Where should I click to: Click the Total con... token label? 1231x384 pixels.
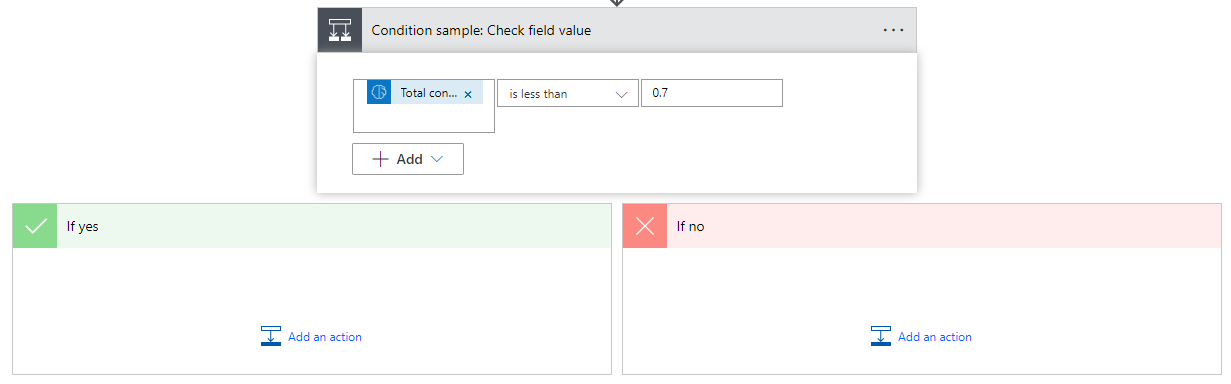click(x=429, y=93)
